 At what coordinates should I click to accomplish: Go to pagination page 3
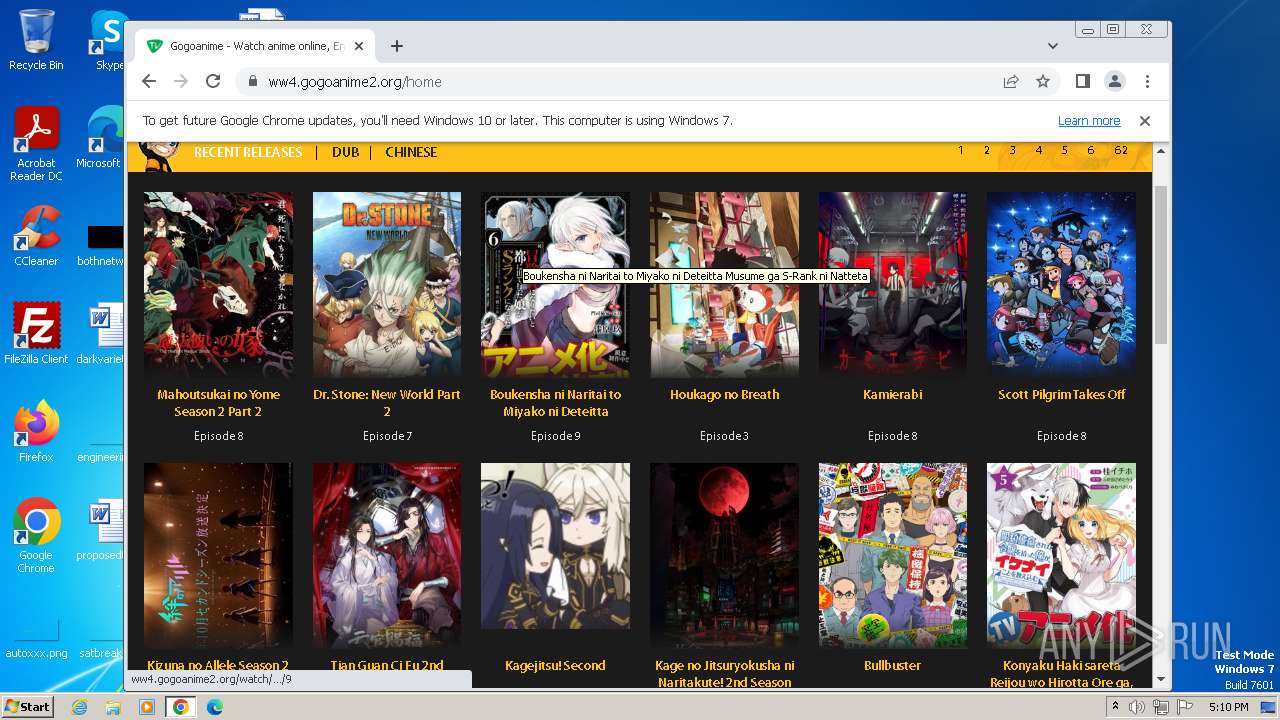click(x=1012, y=150)
